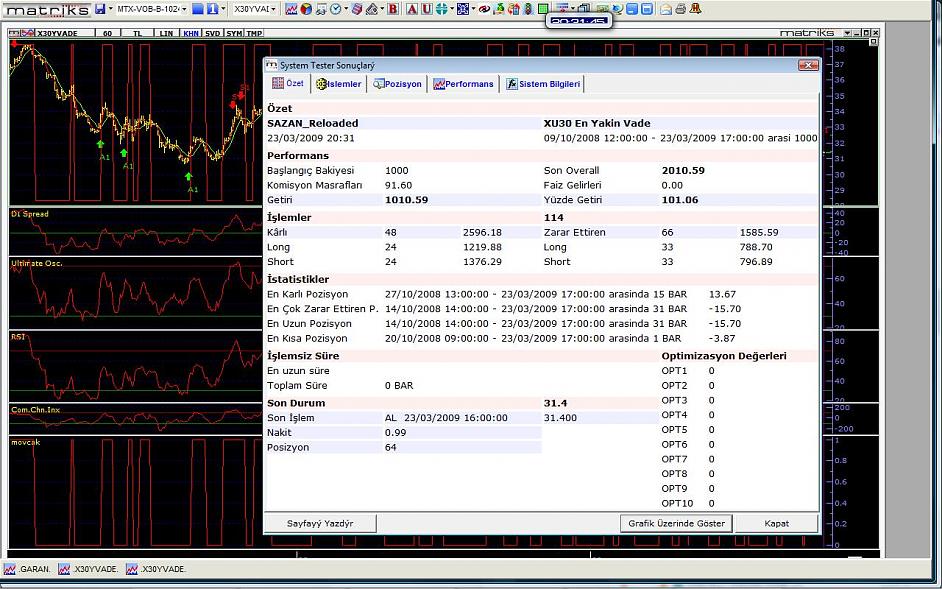Click the traffic light icon in toolbar
942x589 pixels.
[x=528, y=9]
